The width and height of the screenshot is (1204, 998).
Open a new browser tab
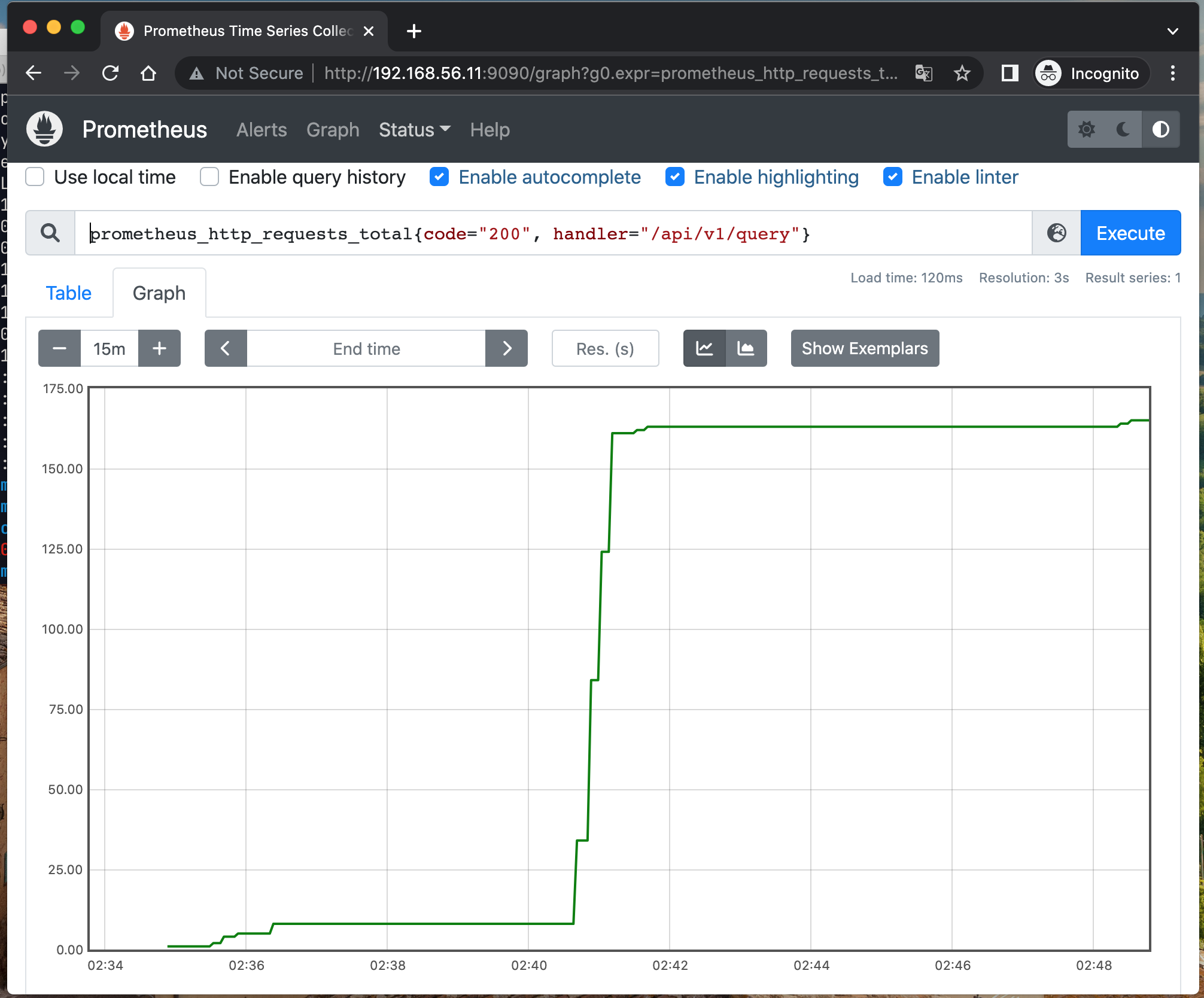414,31
